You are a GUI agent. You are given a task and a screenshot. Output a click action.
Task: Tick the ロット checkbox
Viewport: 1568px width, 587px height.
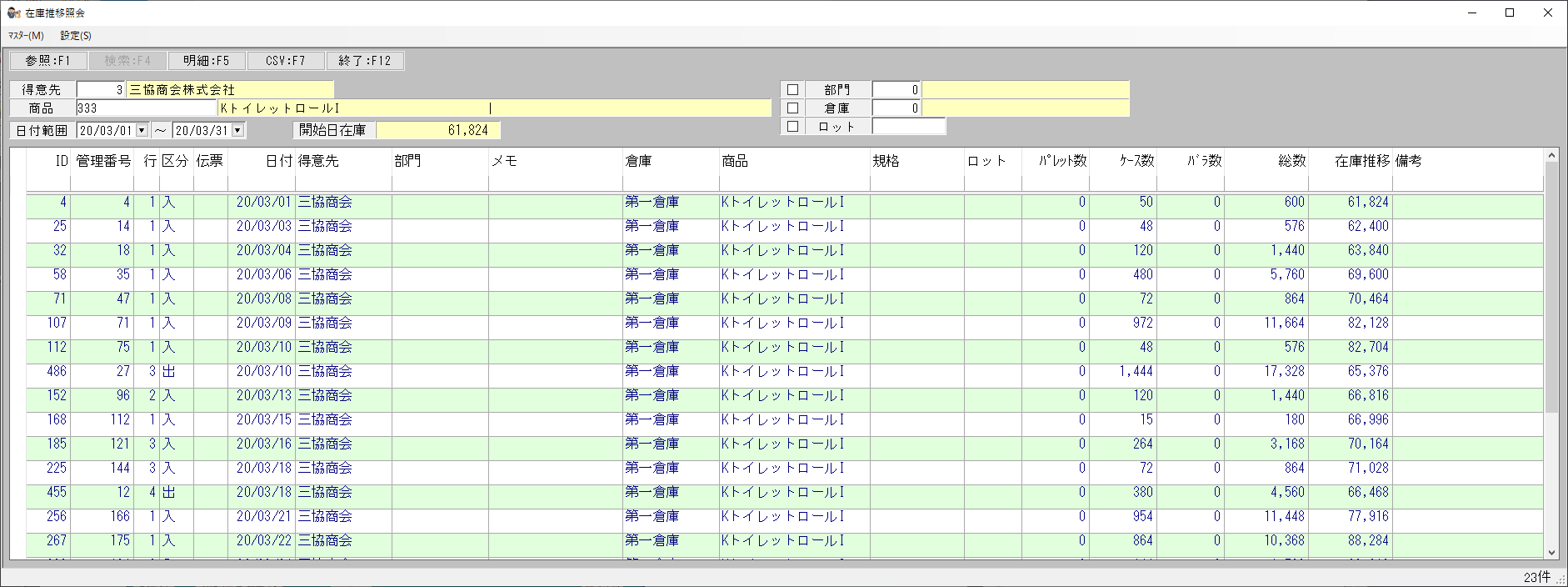tap(792, 126)
